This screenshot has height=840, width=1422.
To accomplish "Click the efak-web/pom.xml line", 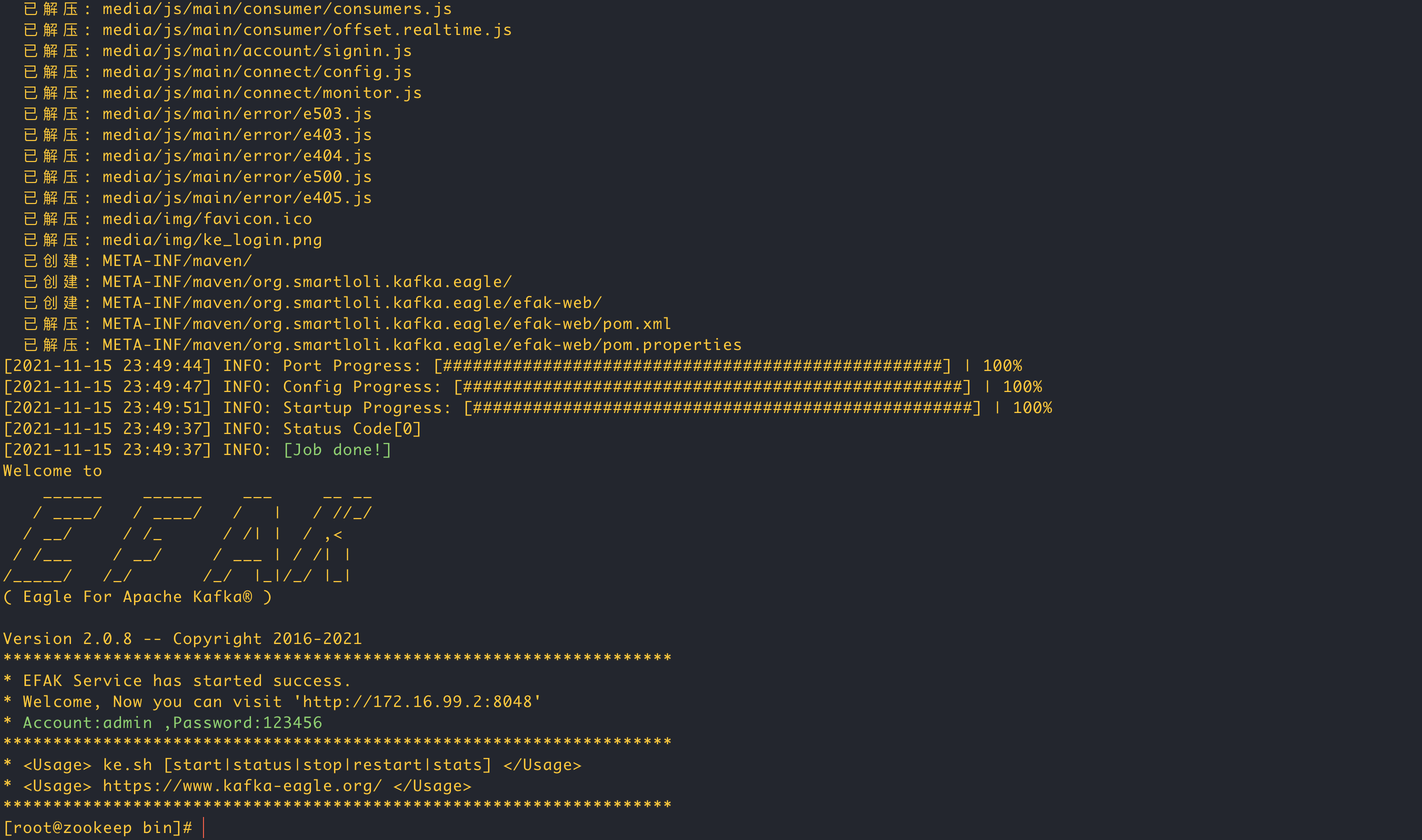I will pyautogui.click(x=347, y=324).
